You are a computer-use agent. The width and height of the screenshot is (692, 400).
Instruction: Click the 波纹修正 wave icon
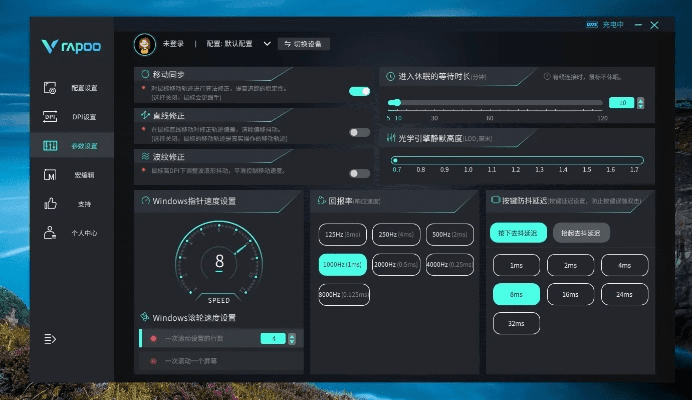(145, 156)
